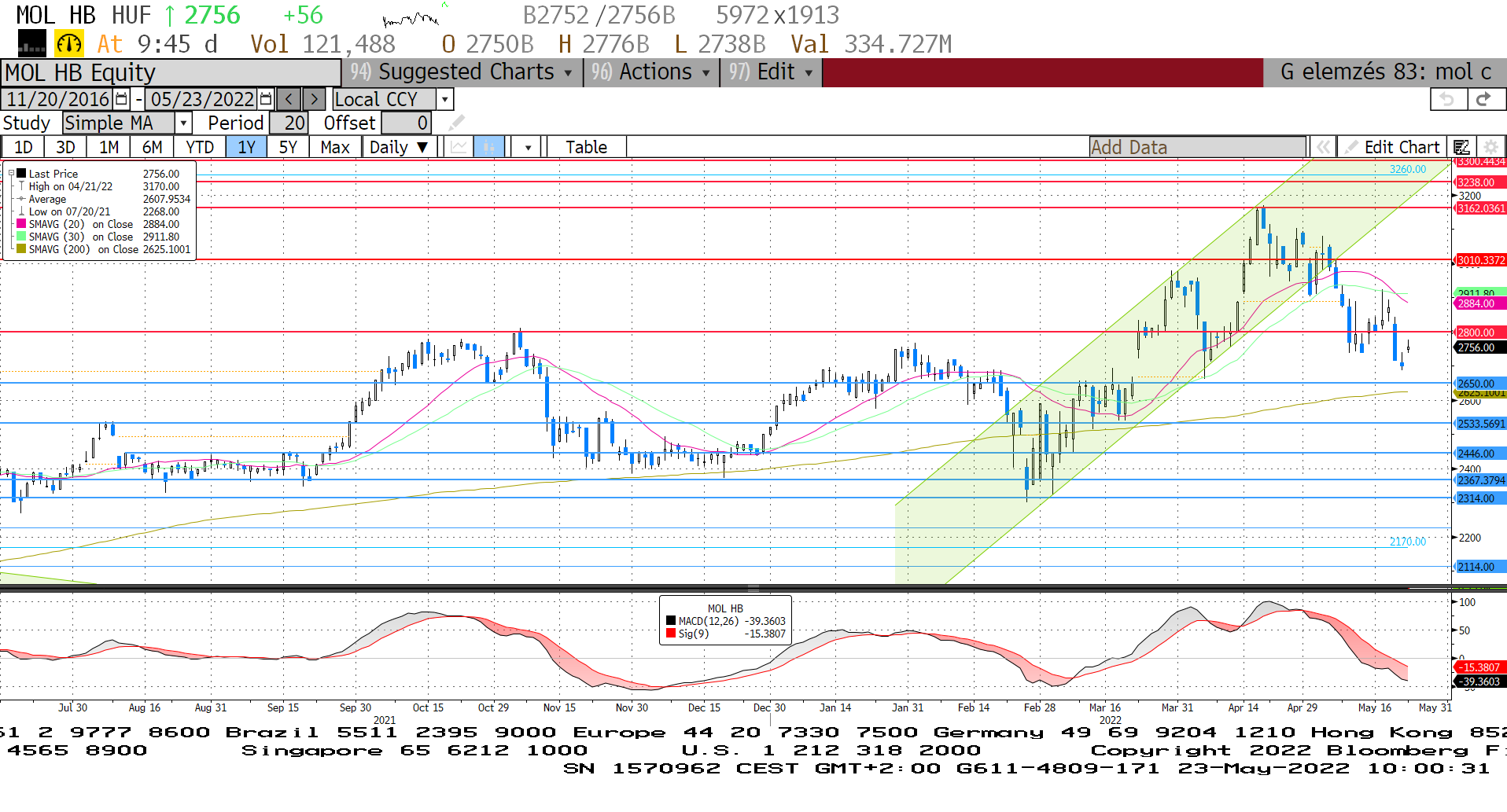
Task: Click the Add Data input field
Action: click(x=1197, y=147)
